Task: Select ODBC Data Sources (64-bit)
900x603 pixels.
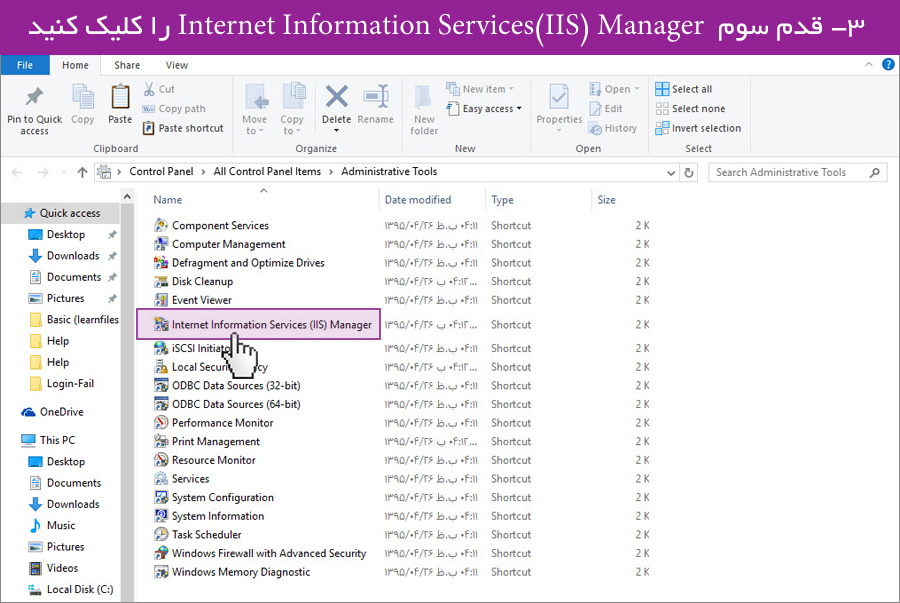Action: click(x=227, y=404)
